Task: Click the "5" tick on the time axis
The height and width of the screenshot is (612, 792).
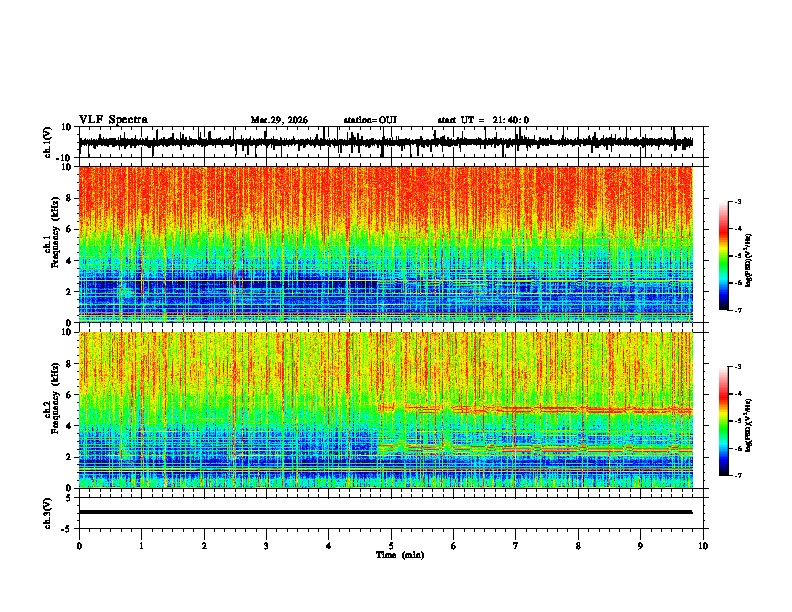Action: pos(391,546)
